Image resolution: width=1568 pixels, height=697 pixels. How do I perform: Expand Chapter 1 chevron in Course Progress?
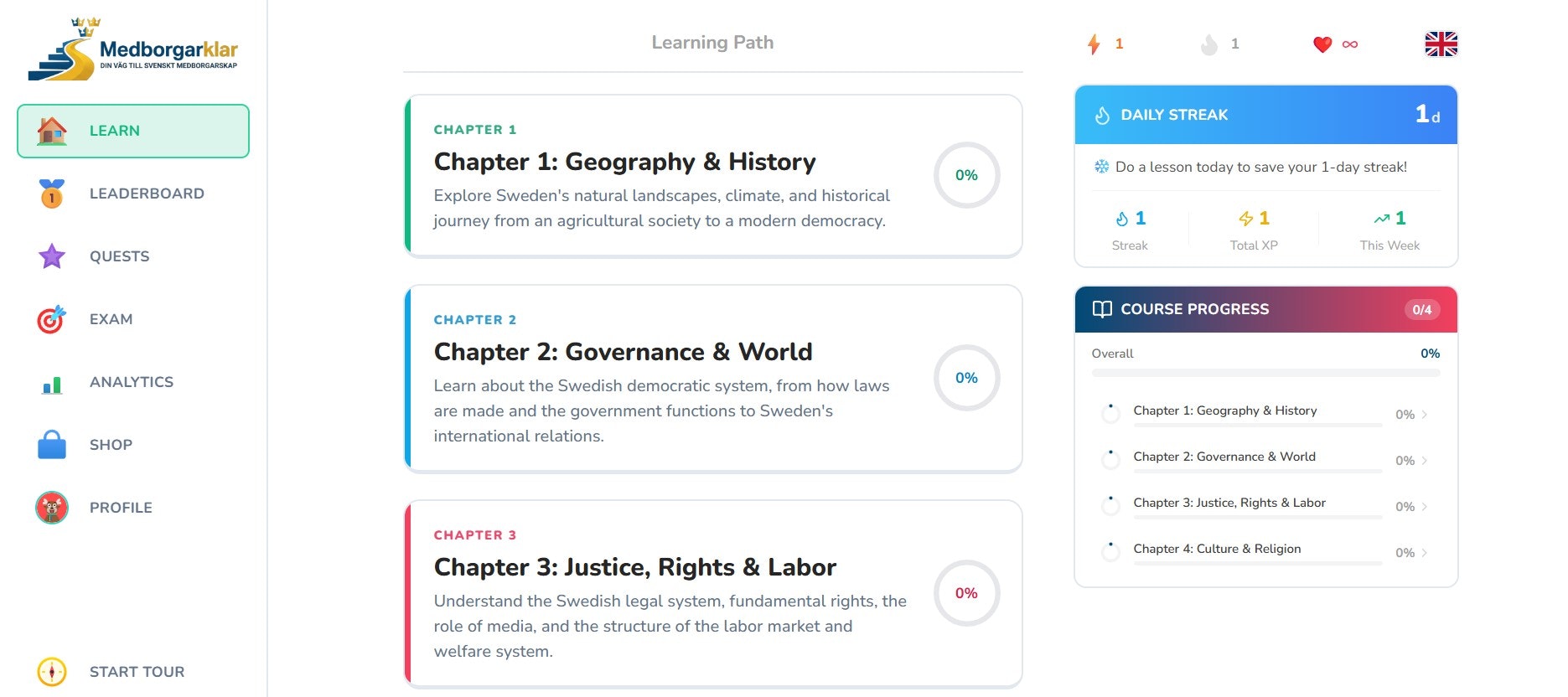click(x=1425, y=415)
